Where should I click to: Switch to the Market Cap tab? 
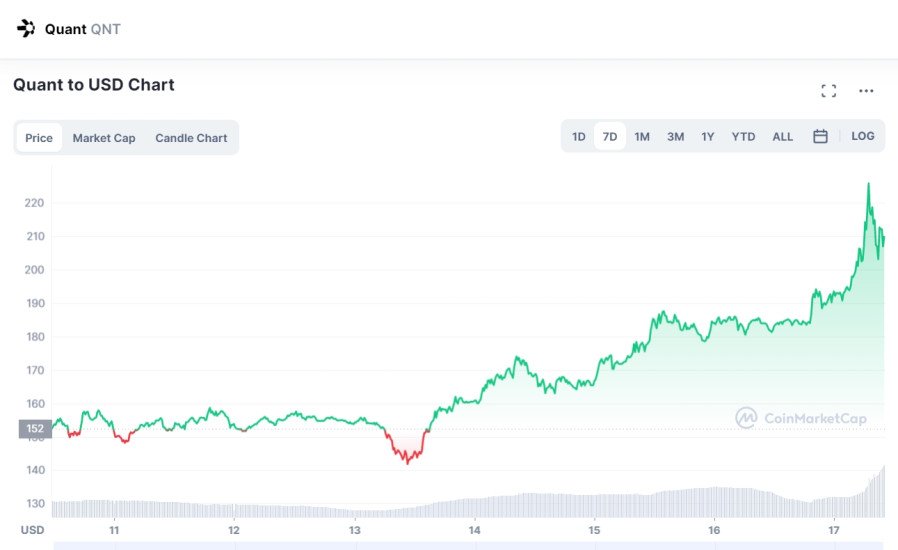(x=104, y=138)
